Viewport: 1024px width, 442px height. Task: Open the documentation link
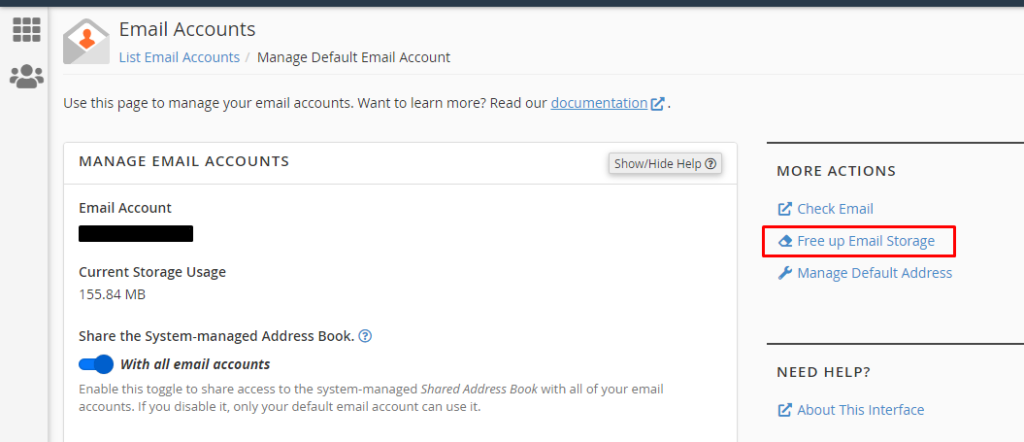tap(599, 103)
